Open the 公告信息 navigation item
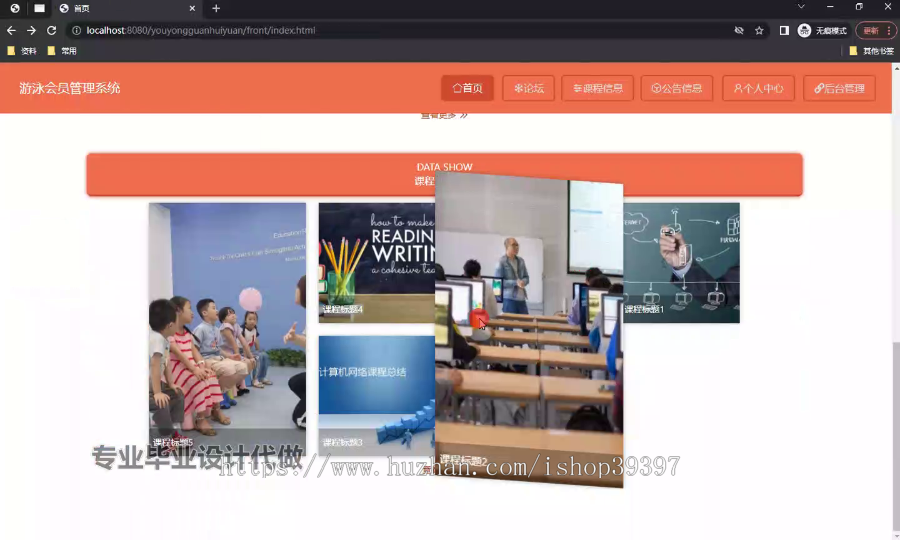Image resolution: width=900 pixels, height=540 pixels. pyautogui.click(x=677, y=88)
